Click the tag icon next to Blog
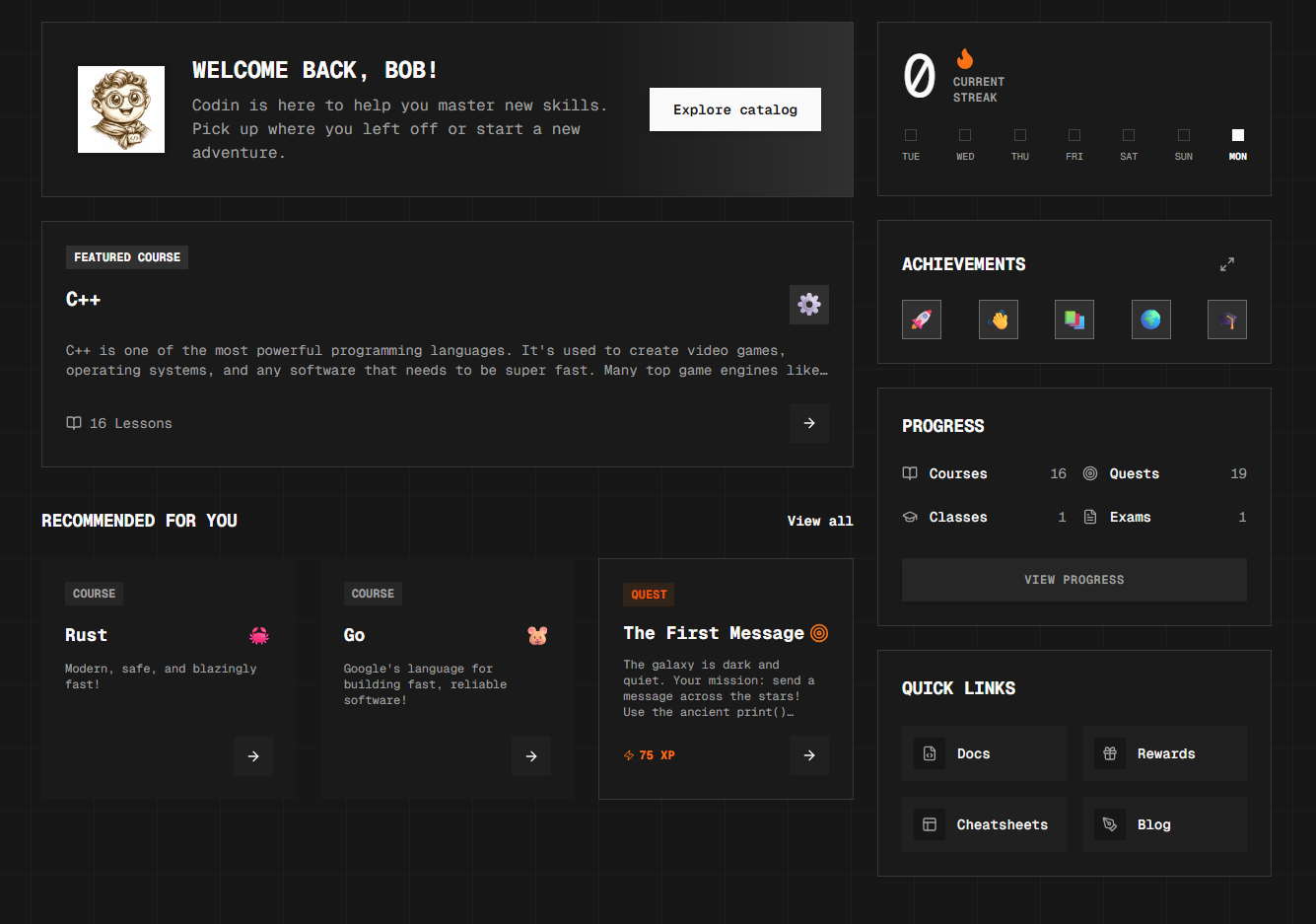The height and width of the screenshot is (924, 1316). click(1110, 824)
